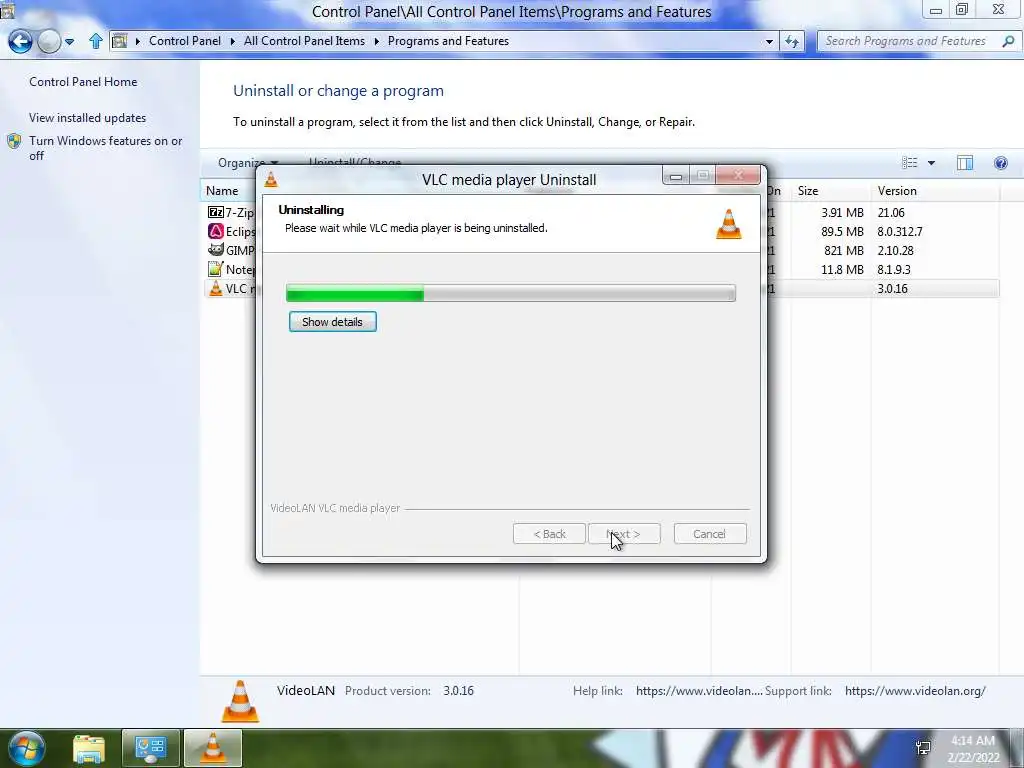The width and height of the screenshot is (1024, 768).
Task: Click the green uninstall progress bar
Action: tap(511, 293)
